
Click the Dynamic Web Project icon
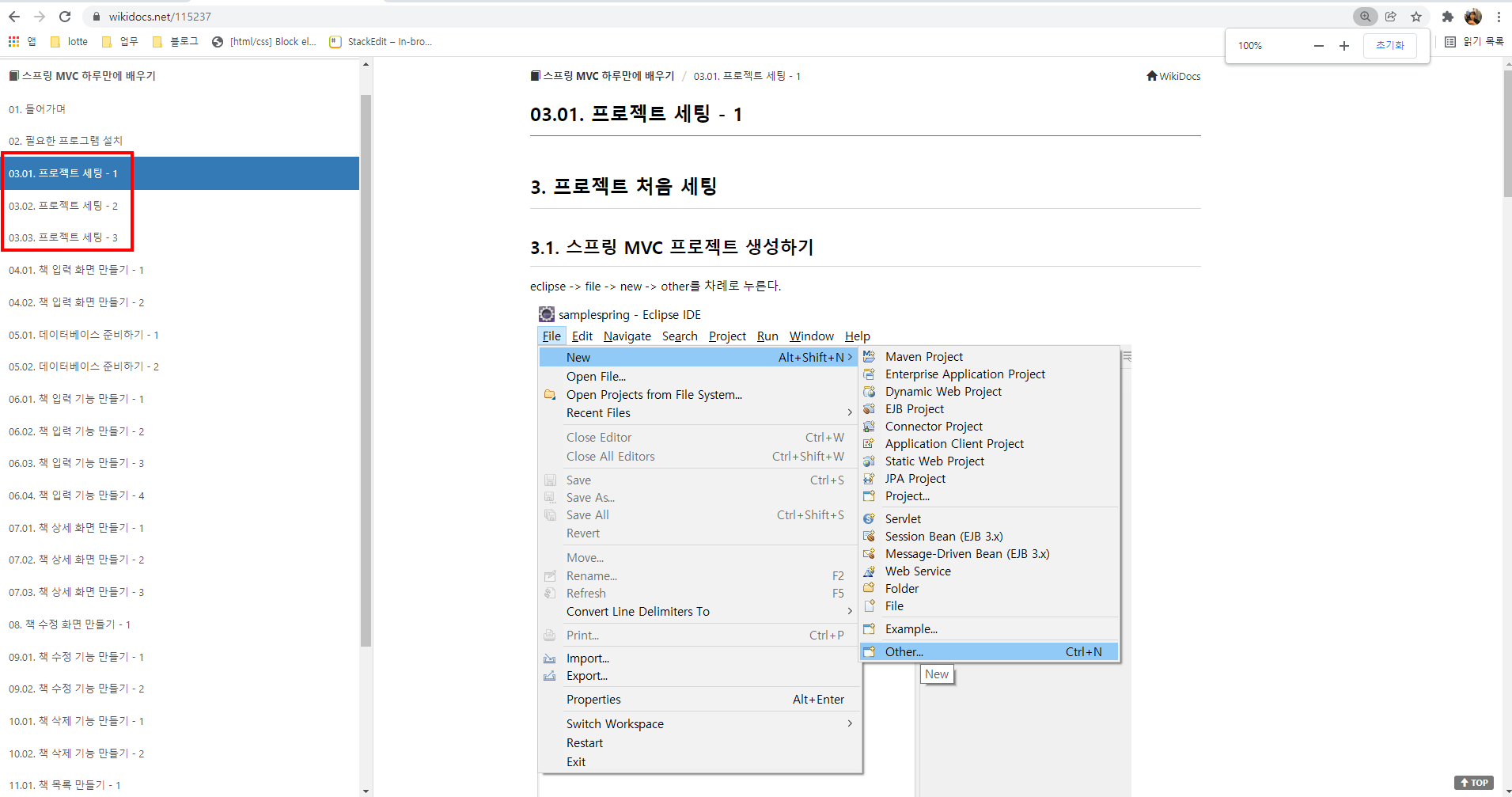click(x=869, y=392)
